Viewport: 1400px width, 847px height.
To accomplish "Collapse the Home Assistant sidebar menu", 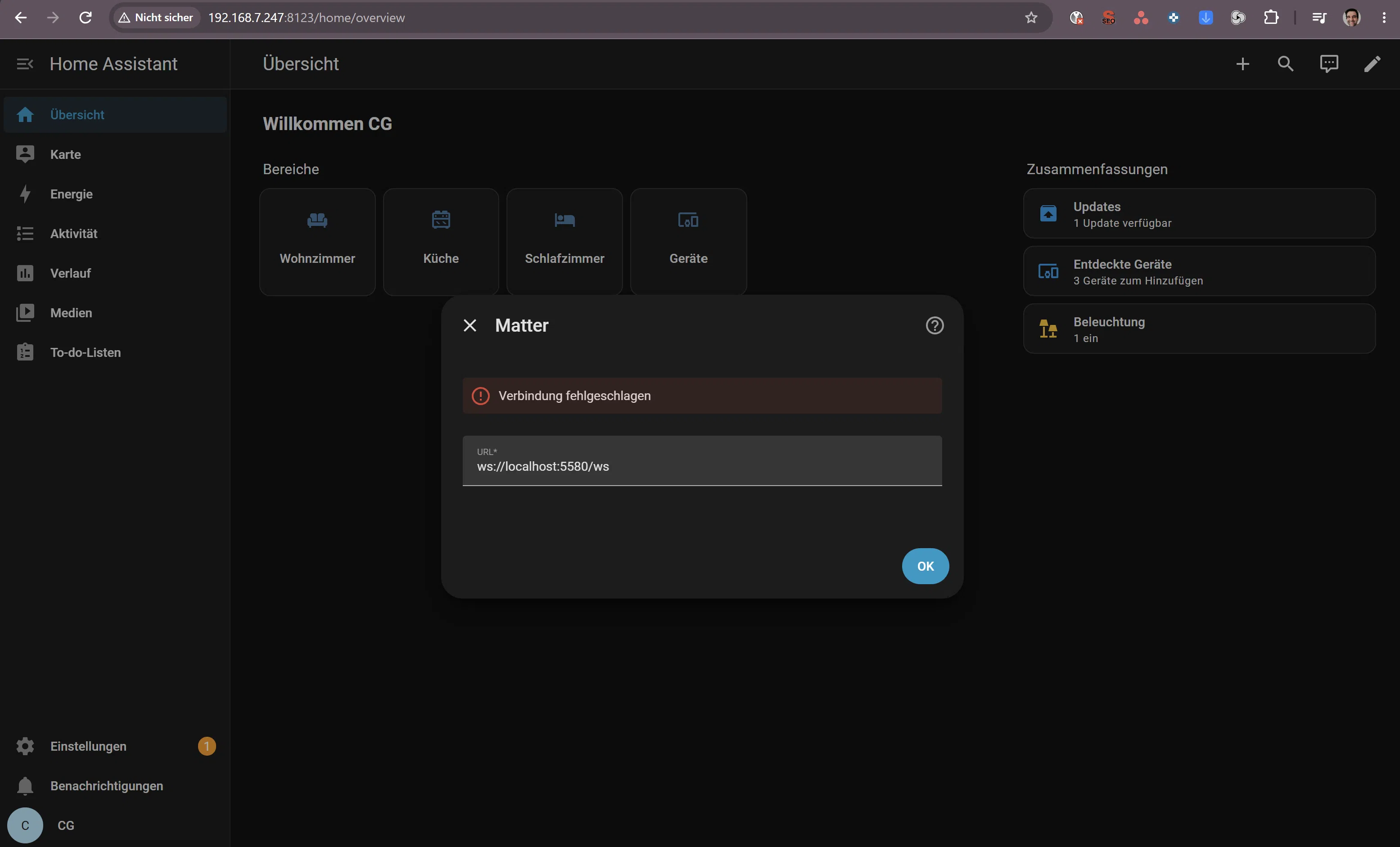I will pos(25,63).
